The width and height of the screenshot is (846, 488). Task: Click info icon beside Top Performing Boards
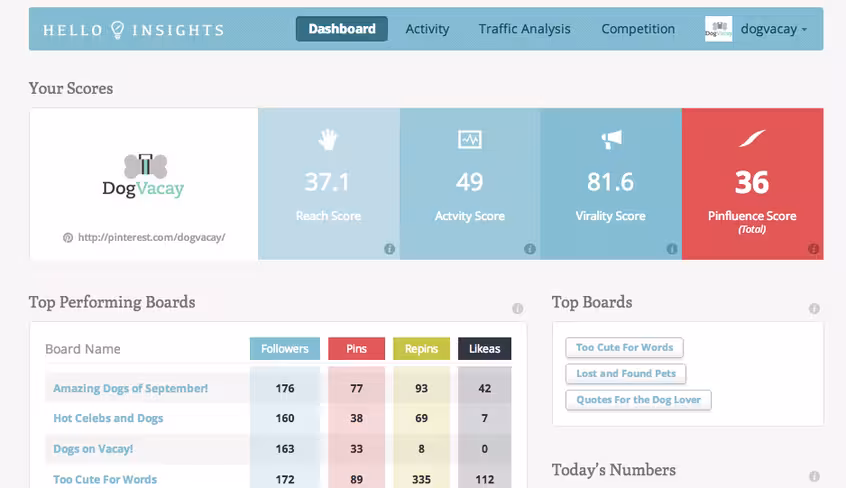pyautogui.click(x=517, y=308)
